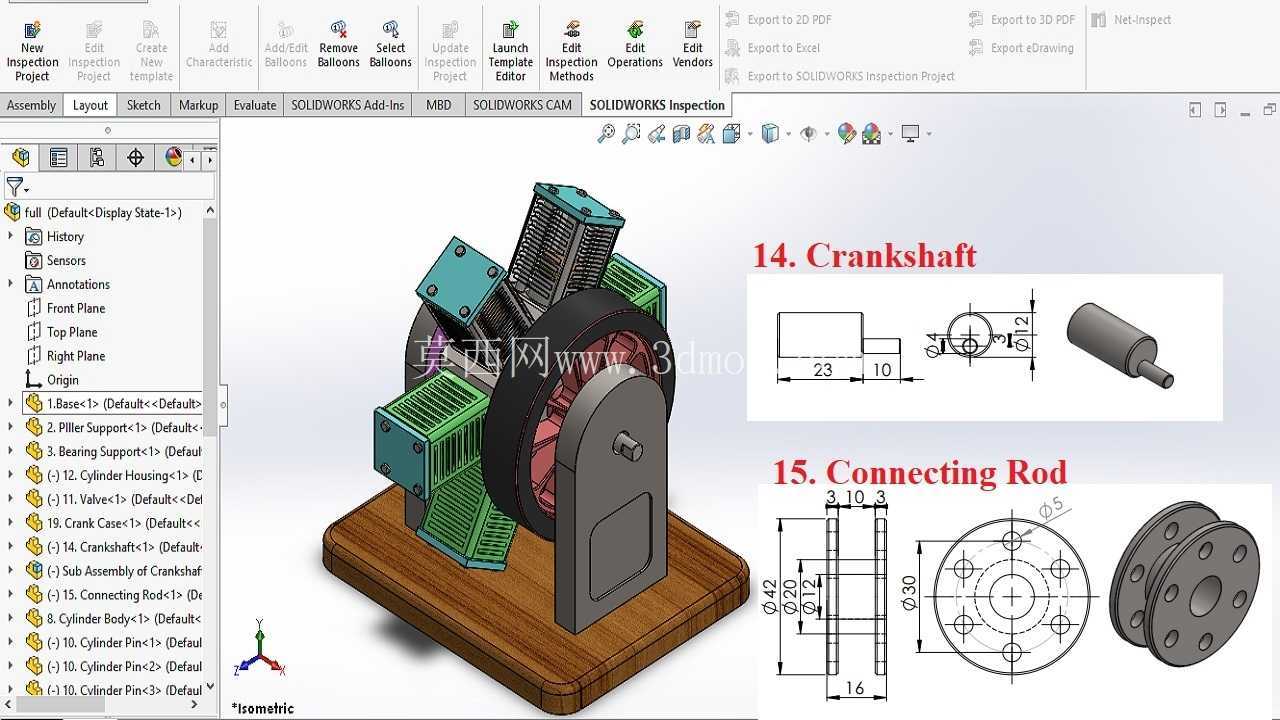Open ConfigurationManager tab icon

(97, 157)
